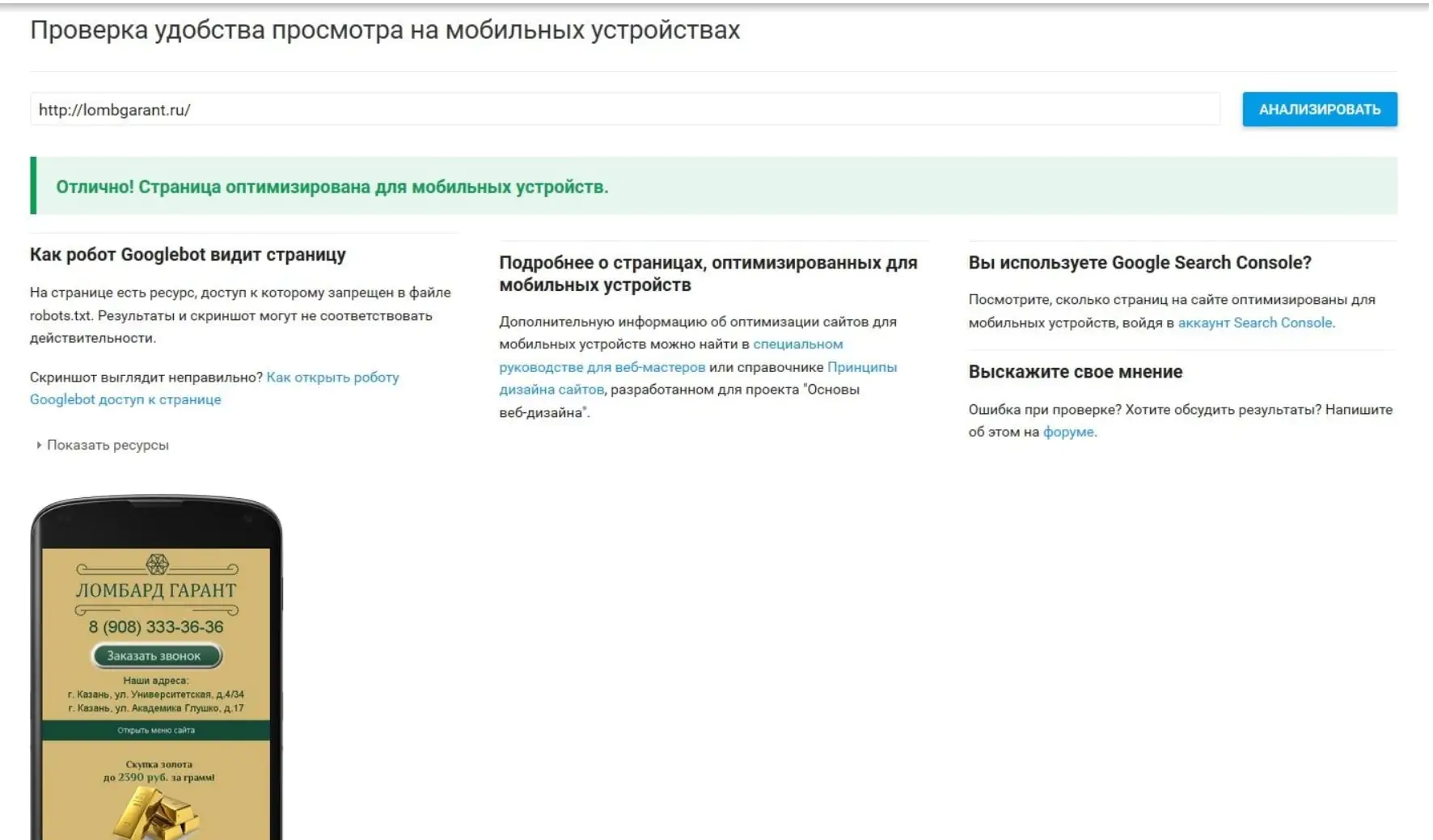Focus the URL field with lombgarant.ru

tap(624, 109)
